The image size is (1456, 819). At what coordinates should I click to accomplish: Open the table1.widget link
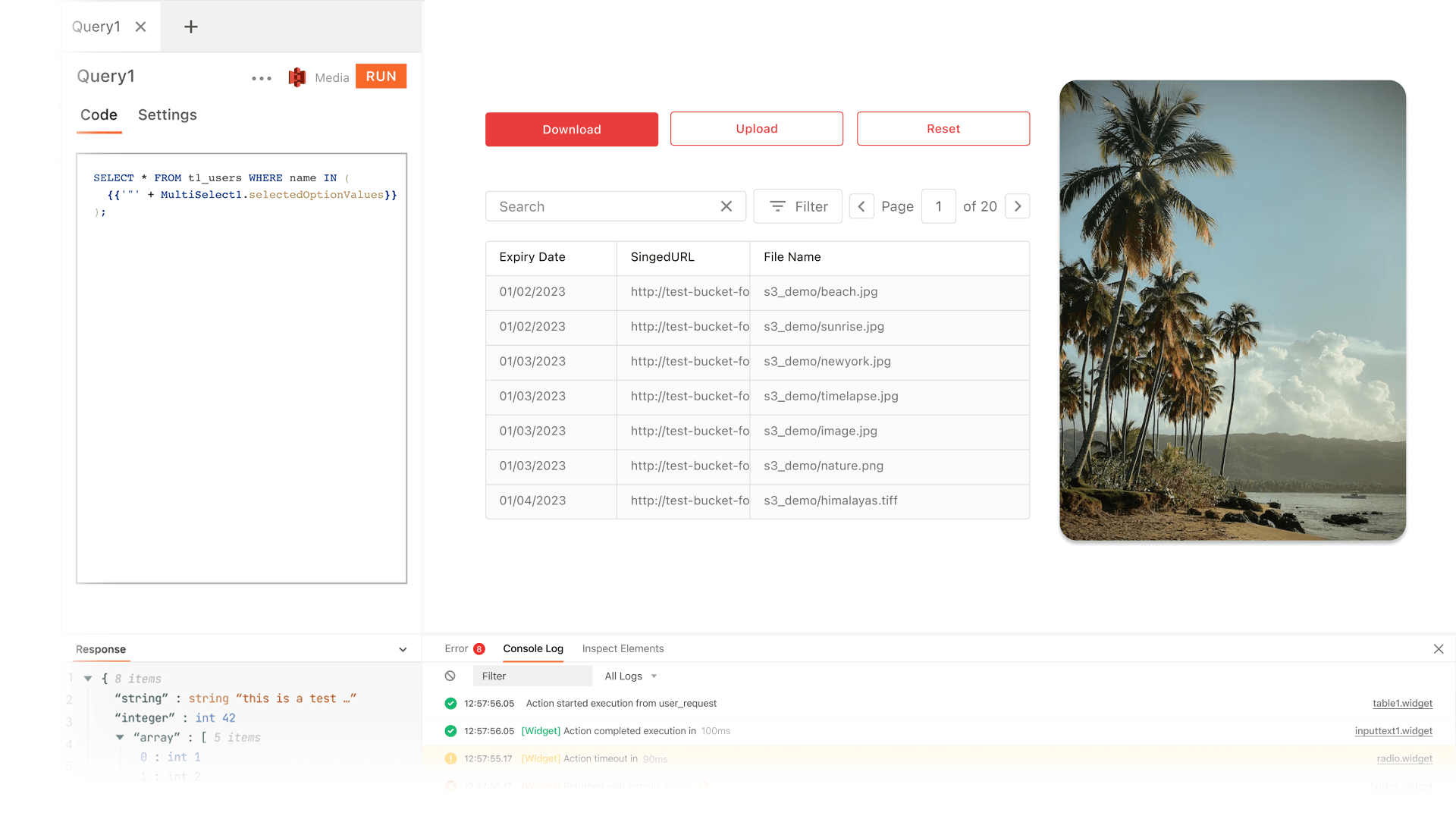1402,703
